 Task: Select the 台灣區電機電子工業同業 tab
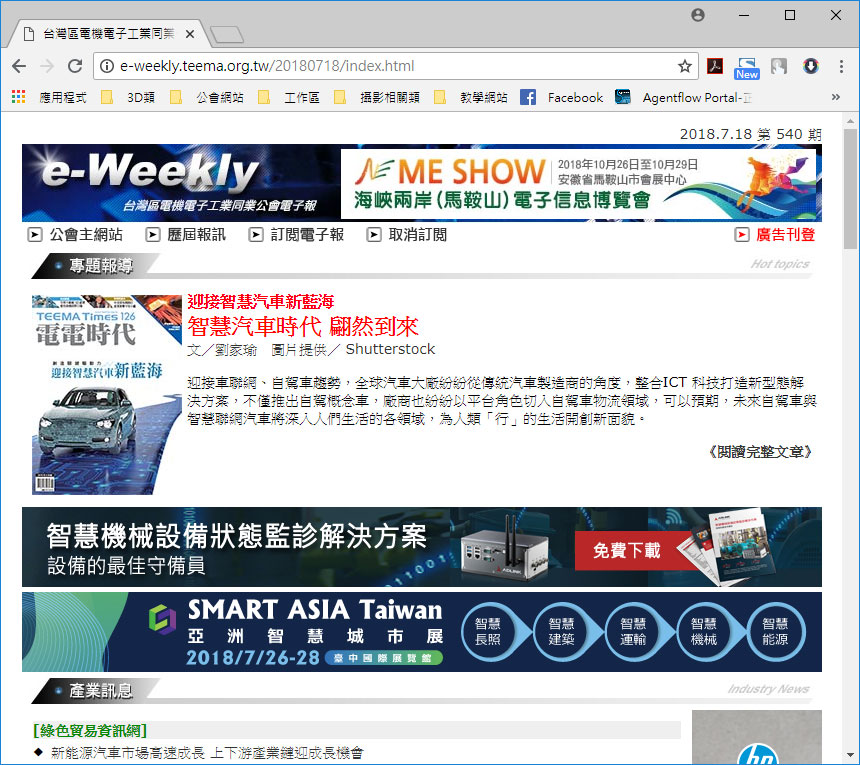[108, 34]
